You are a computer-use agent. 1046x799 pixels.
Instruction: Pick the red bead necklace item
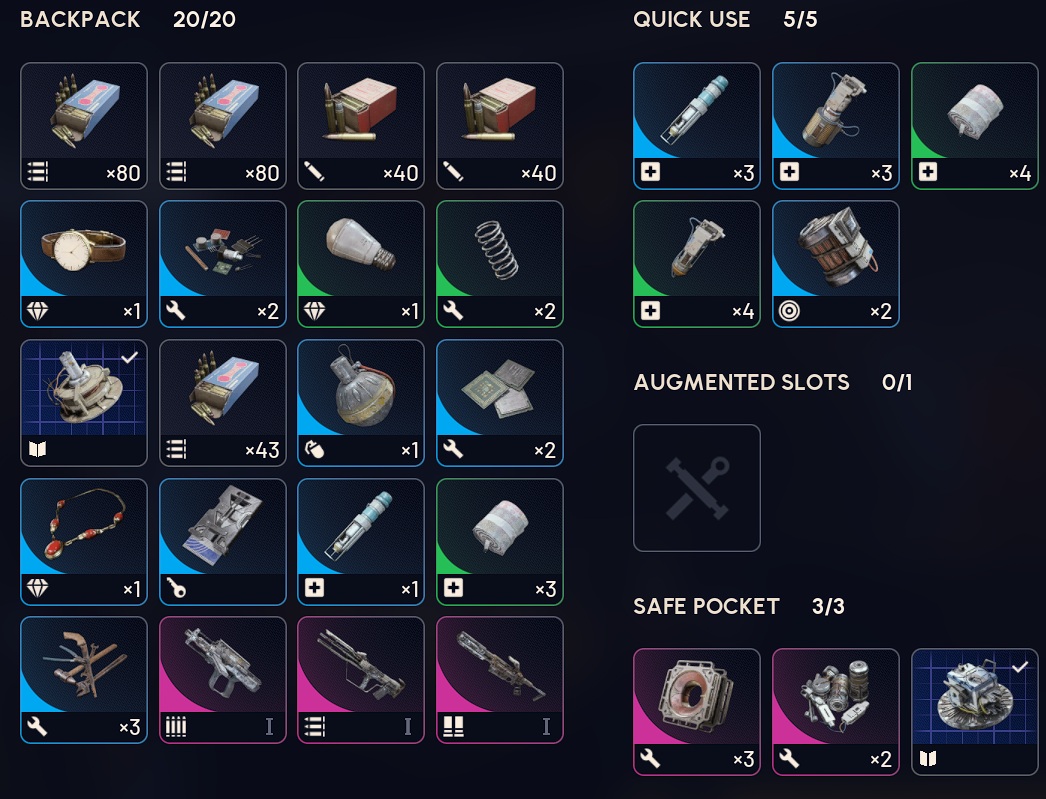(84, 542)
